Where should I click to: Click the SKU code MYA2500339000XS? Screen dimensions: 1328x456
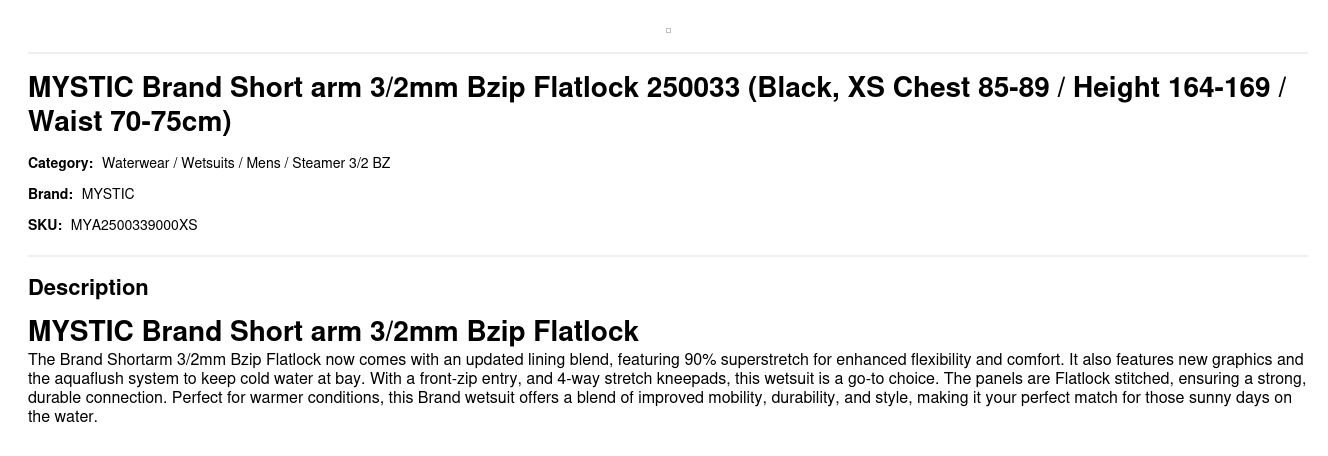pos(134,225)
